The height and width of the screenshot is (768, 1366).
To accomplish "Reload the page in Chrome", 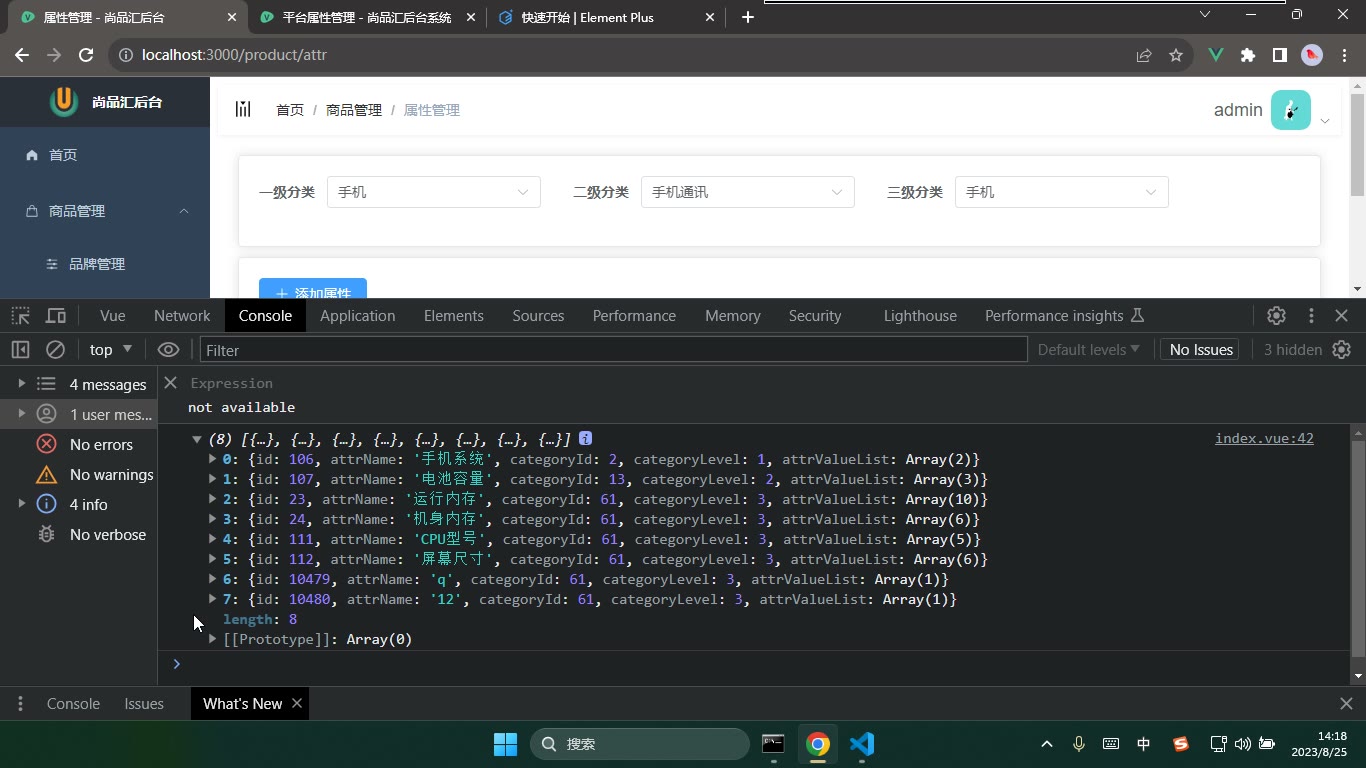I will click(x=86, y=55).
